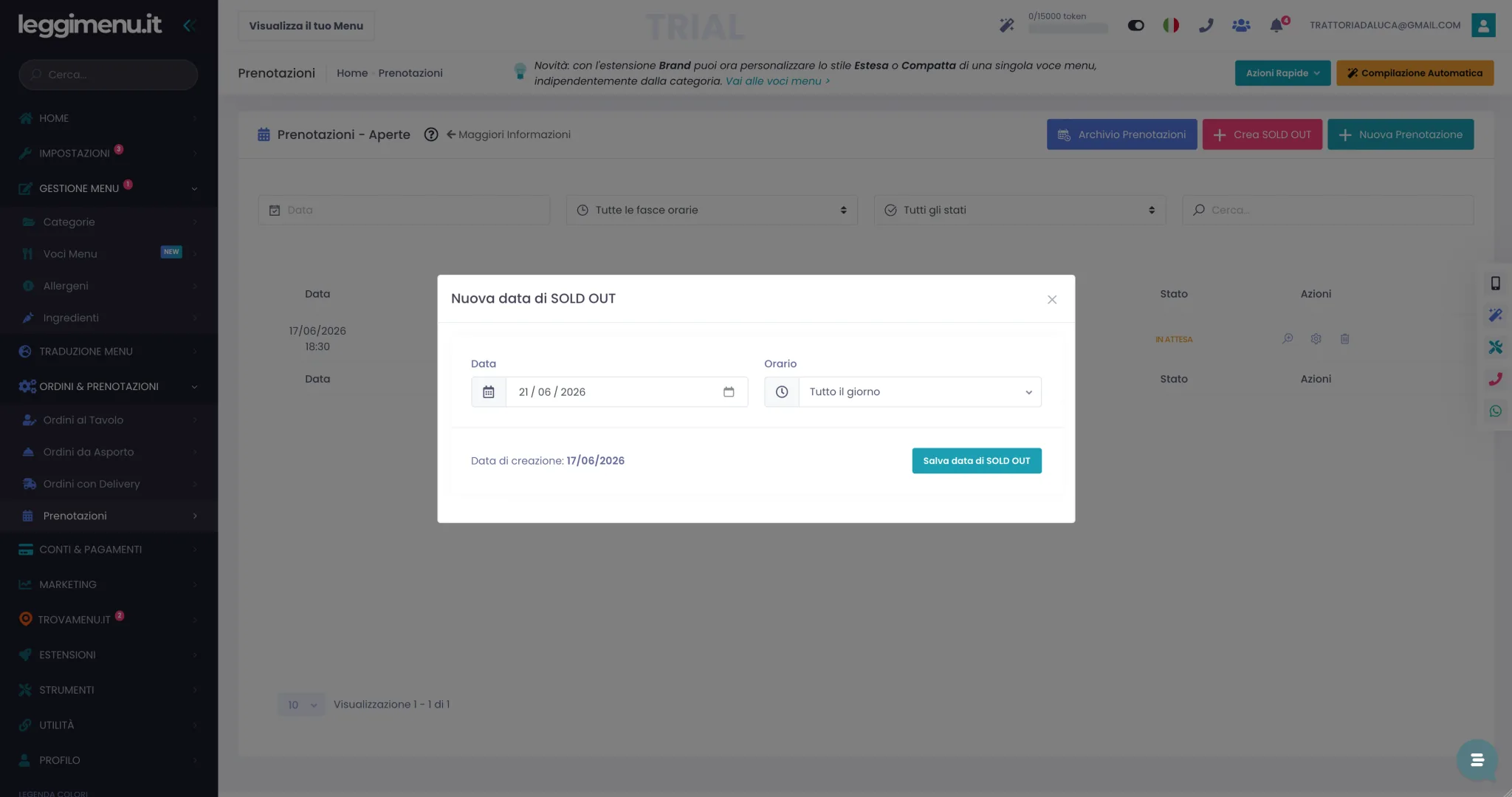1512x797 pixels.
Task: Click the sidebar Cerca search field
Action: [x=109, y=75]
